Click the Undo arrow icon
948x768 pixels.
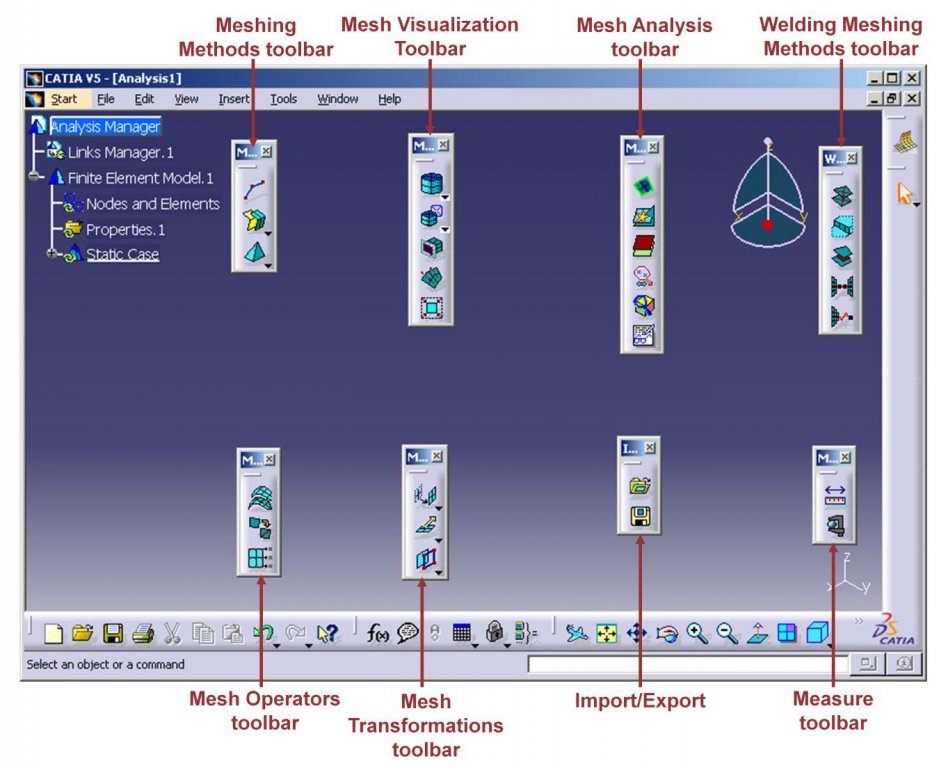tap(262, 633)
